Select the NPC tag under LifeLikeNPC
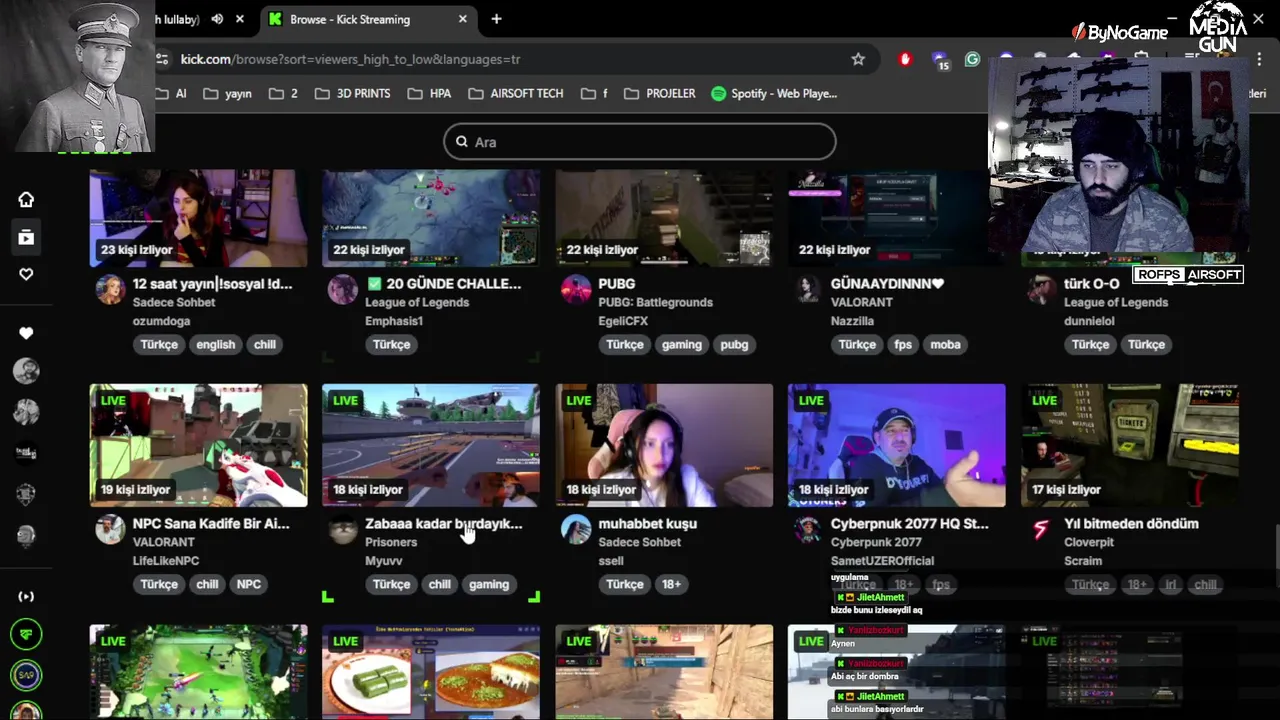1280x720 pixels. coord(248,584)
